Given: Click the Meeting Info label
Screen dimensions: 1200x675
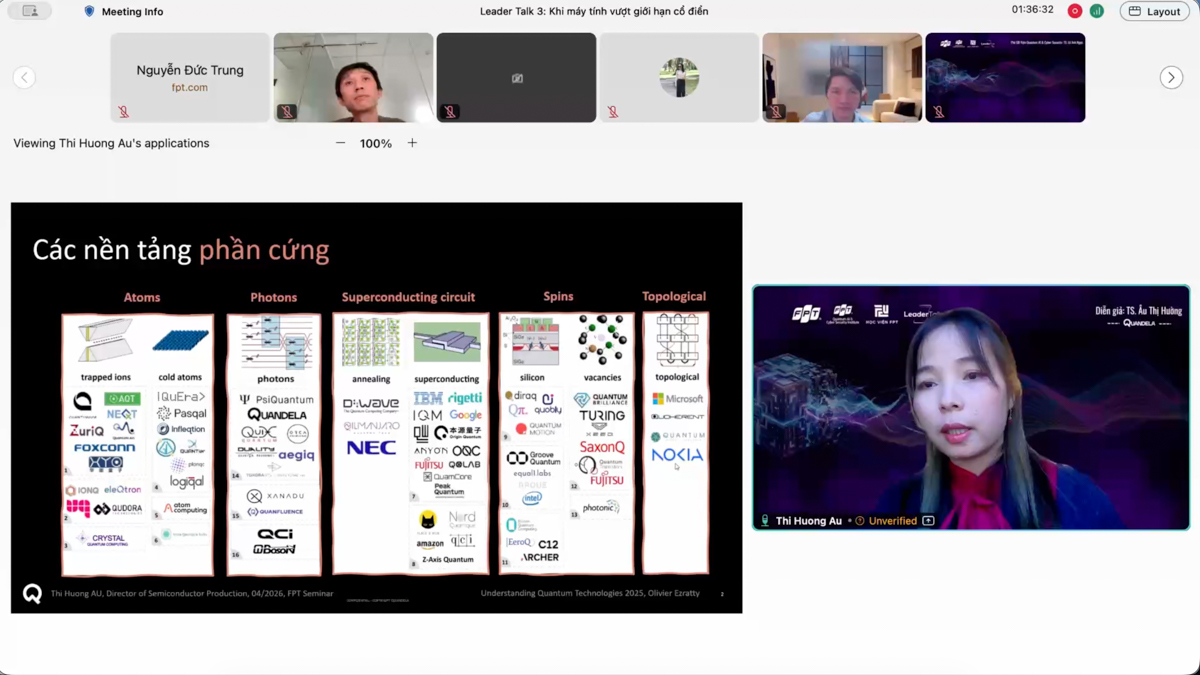Looking at the screenshot, I should coord(132,11).
